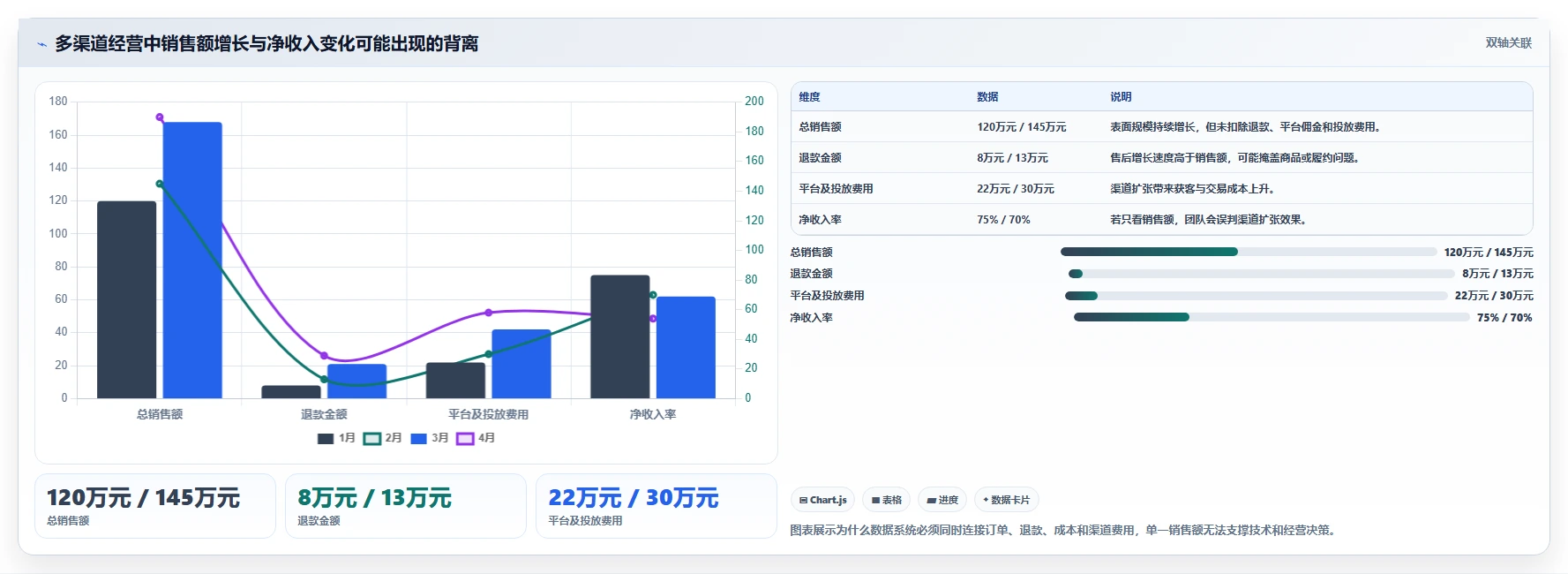Click the green line point at 退款金额

tap(324, 380)
